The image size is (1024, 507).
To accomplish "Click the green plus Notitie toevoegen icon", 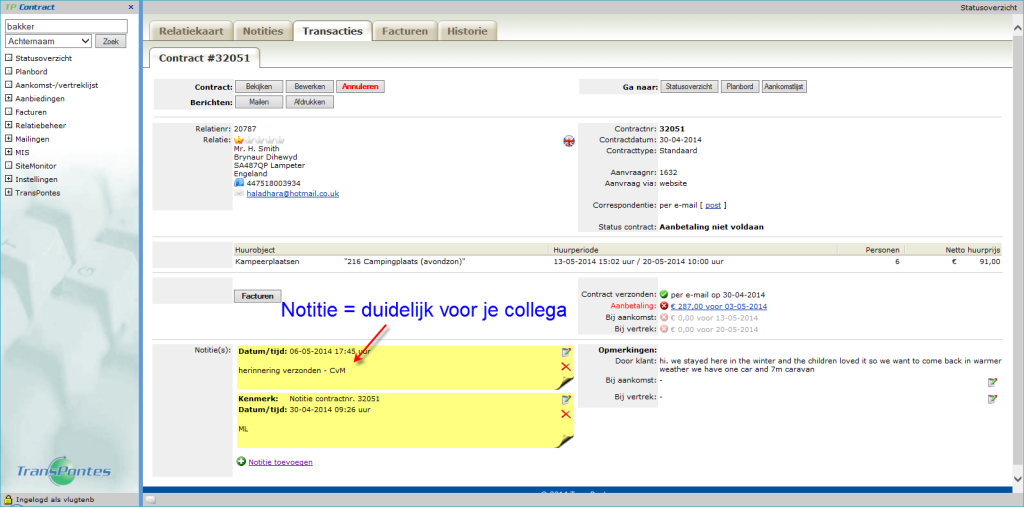I will pyautogui.click(x=241, y=461).
